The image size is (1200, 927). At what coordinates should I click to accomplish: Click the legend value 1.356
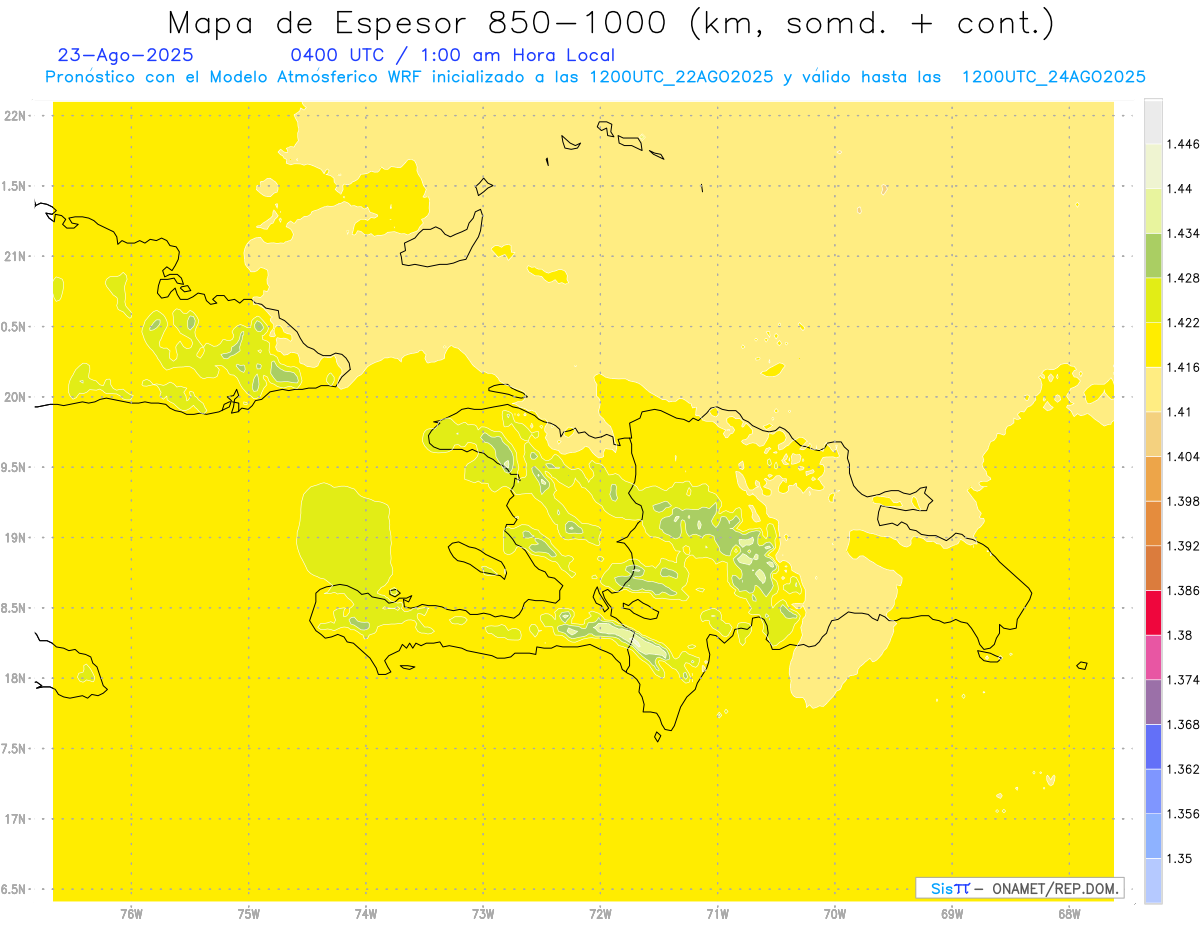[1182, 814]
